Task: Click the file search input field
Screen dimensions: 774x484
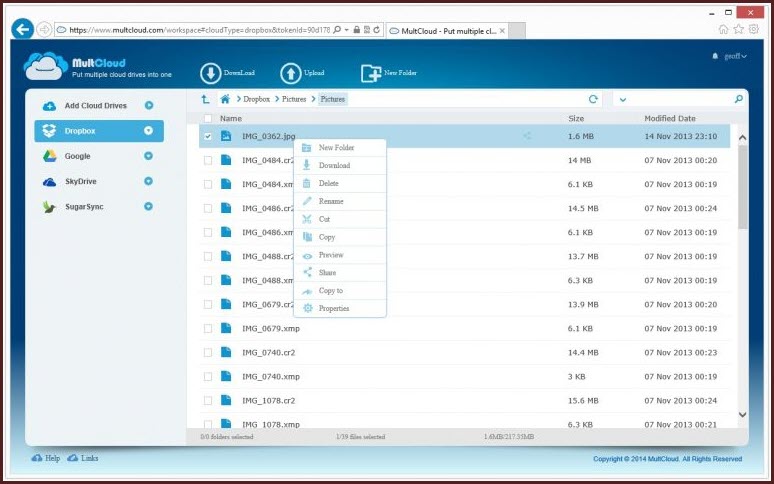Action: tap(681, 99)
